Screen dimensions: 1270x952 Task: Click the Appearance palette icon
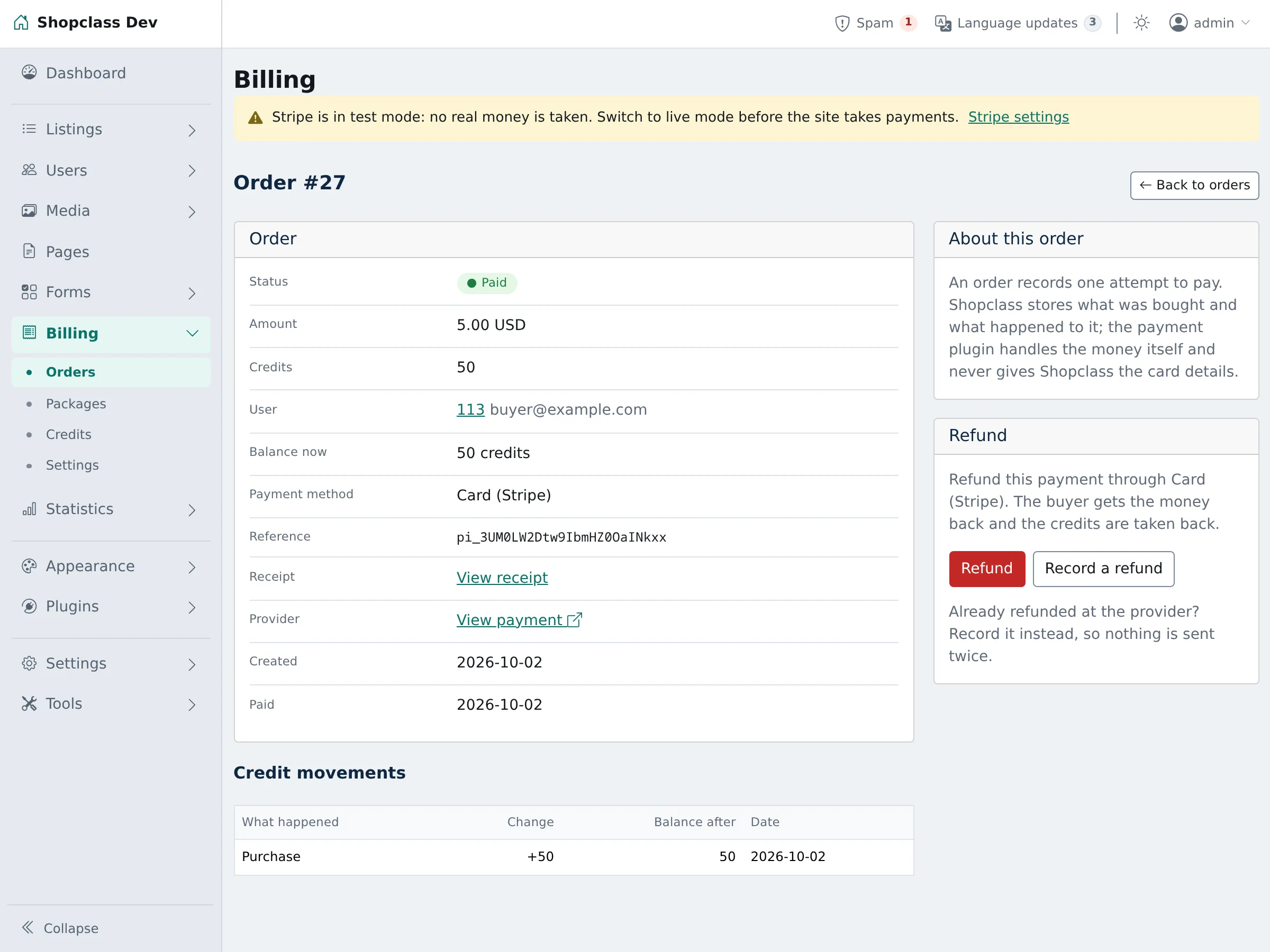[29, 566]
